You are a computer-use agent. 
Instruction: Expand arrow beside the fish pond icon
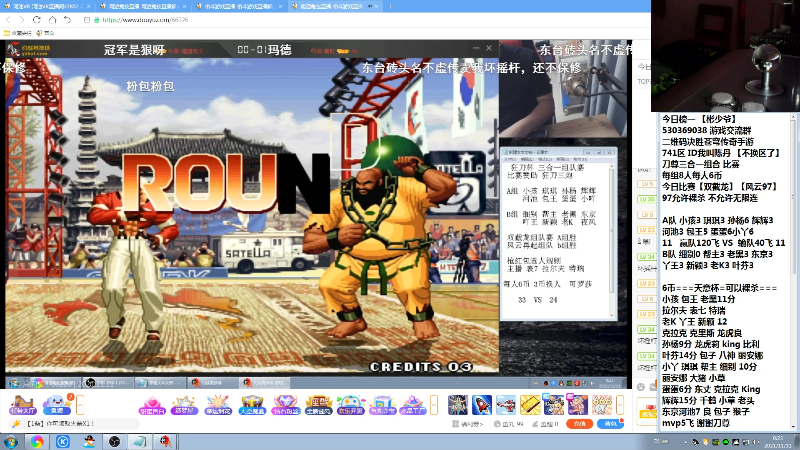pos(80,405)
